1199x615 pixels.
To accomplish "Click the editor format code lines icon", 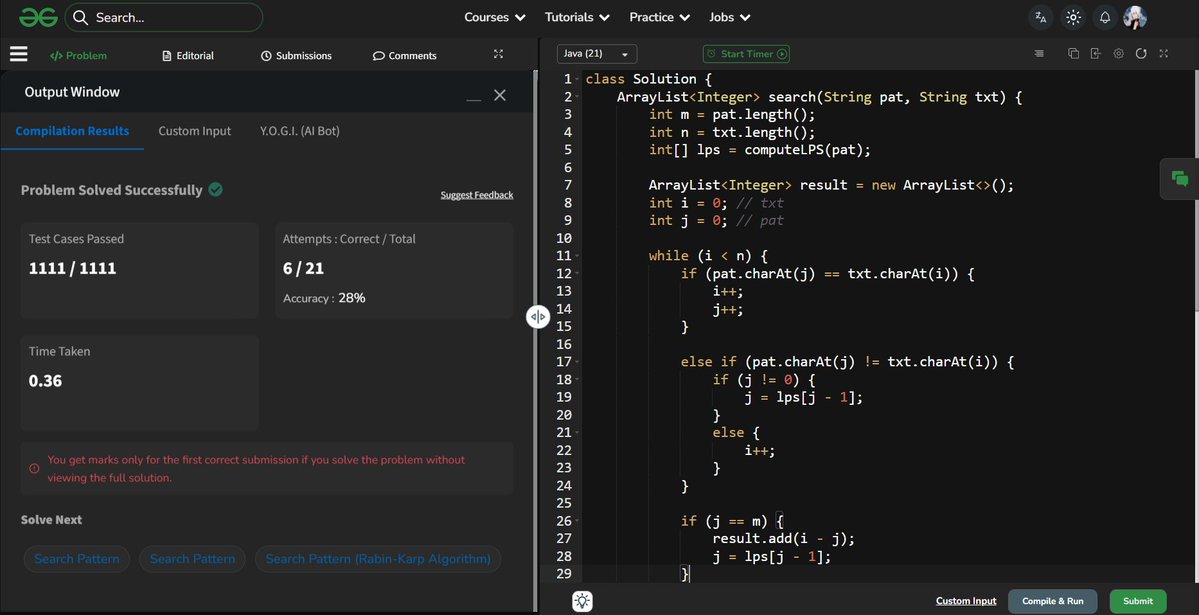I will tap(1038, 54).
